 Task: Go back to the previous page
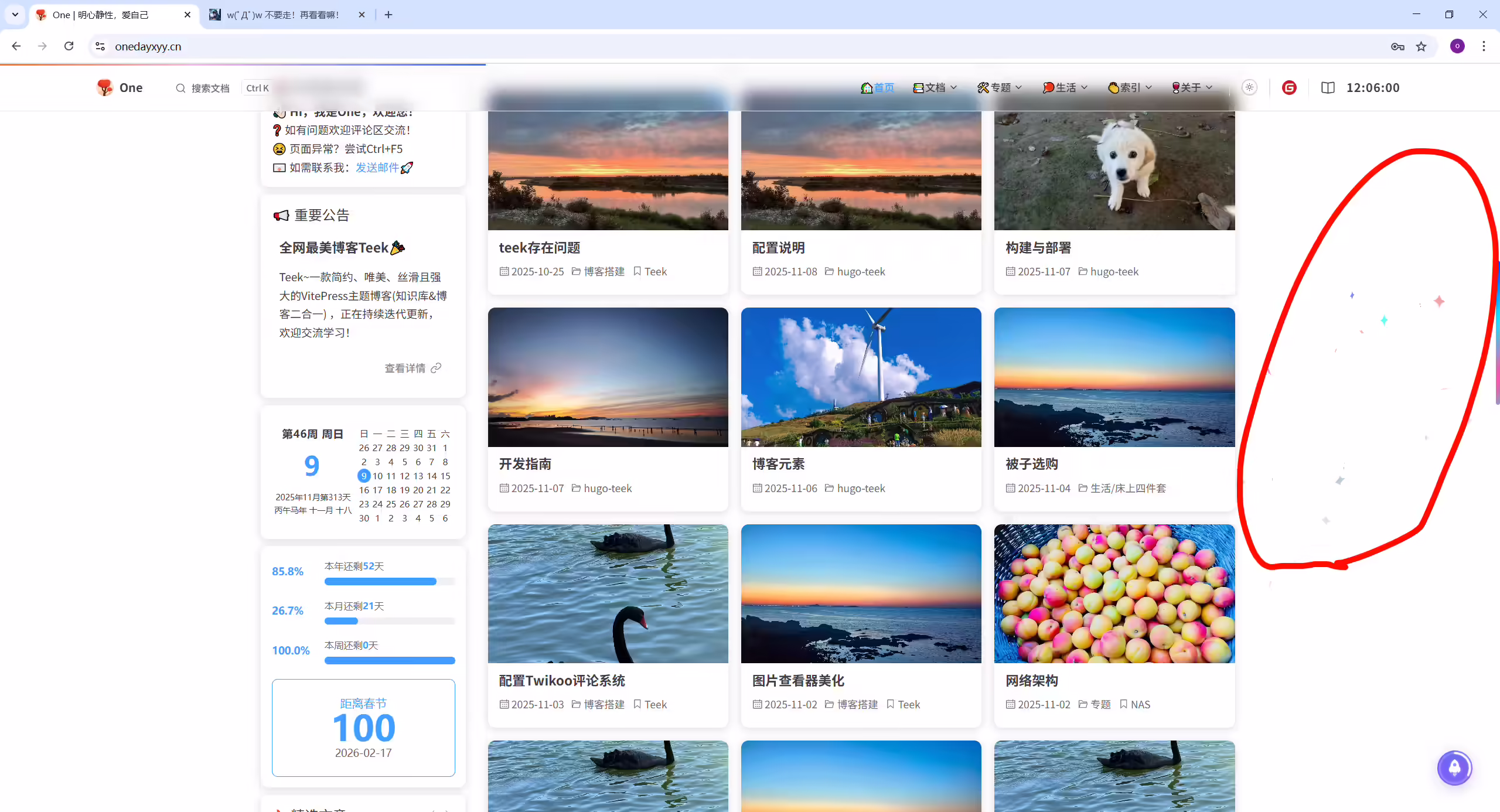point(16,46)
